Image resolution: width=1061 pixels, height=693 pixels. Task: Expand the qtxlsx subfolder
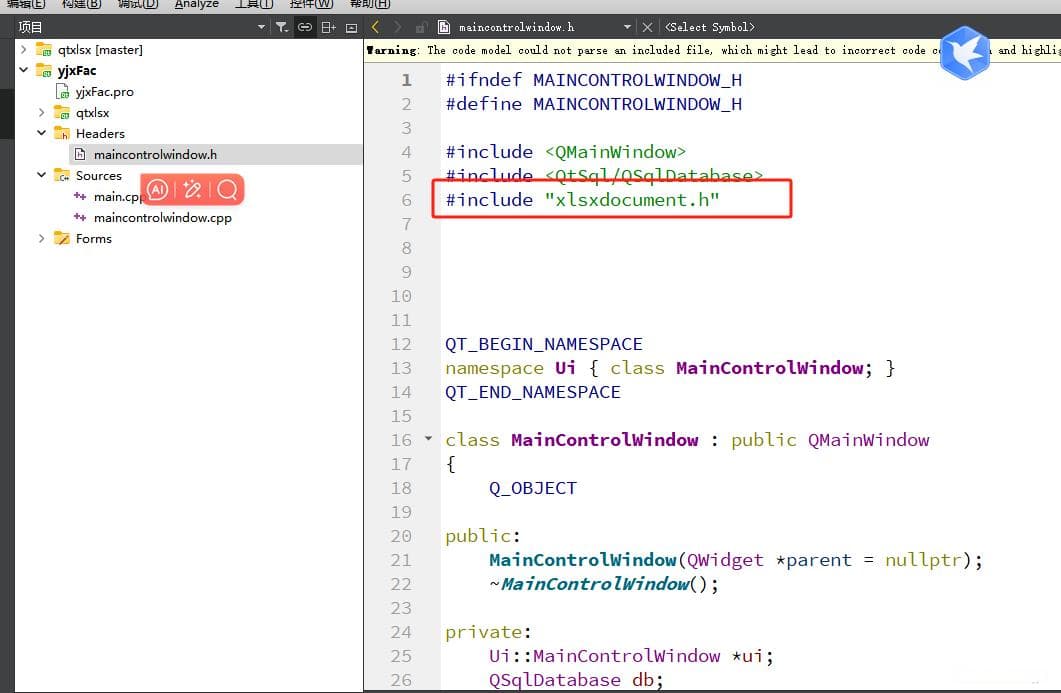[x=41, y=112]
